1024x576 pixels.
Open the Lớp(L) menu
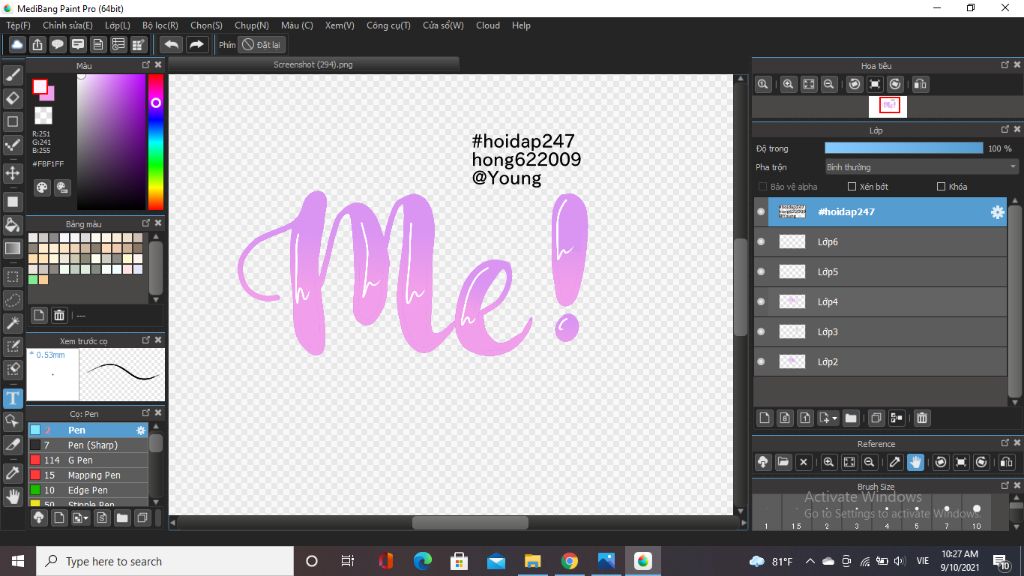point(118,25)
